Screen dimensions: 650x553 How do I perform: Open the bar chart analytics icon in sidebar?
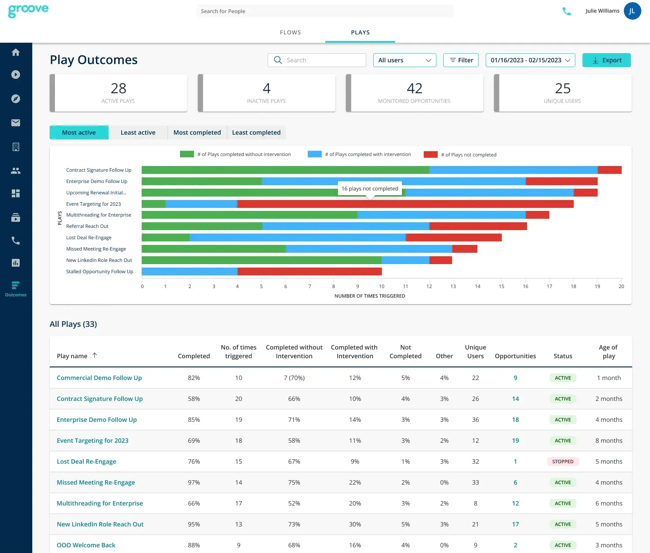tap(16, 263)
